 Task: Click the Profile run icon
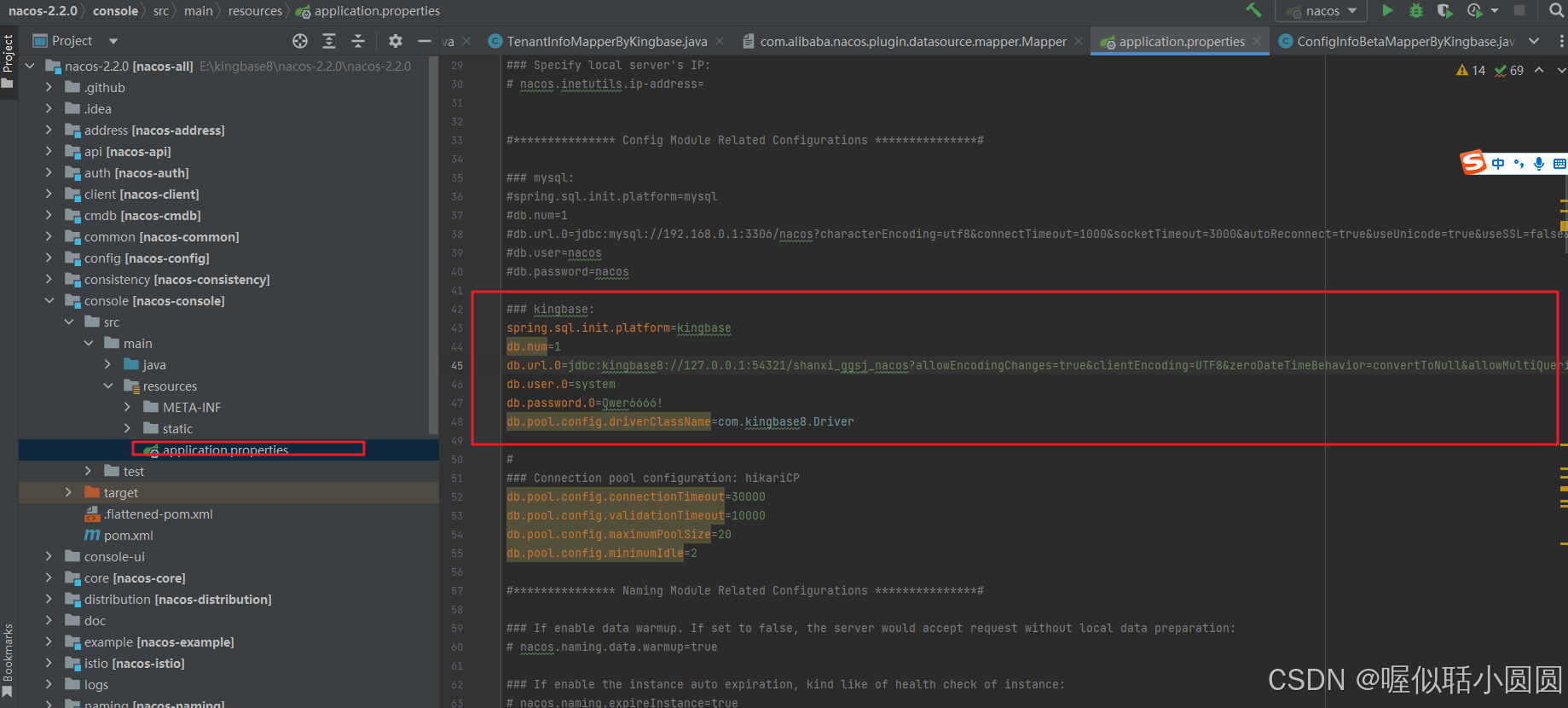(x=1475, y=10)
